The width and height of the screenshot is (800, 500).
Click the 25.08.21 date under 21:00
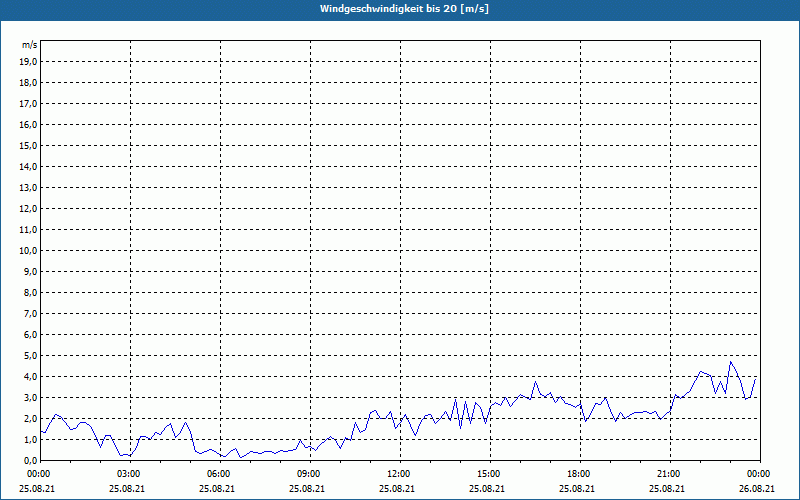pyautogui.click(x=667, y=488)
